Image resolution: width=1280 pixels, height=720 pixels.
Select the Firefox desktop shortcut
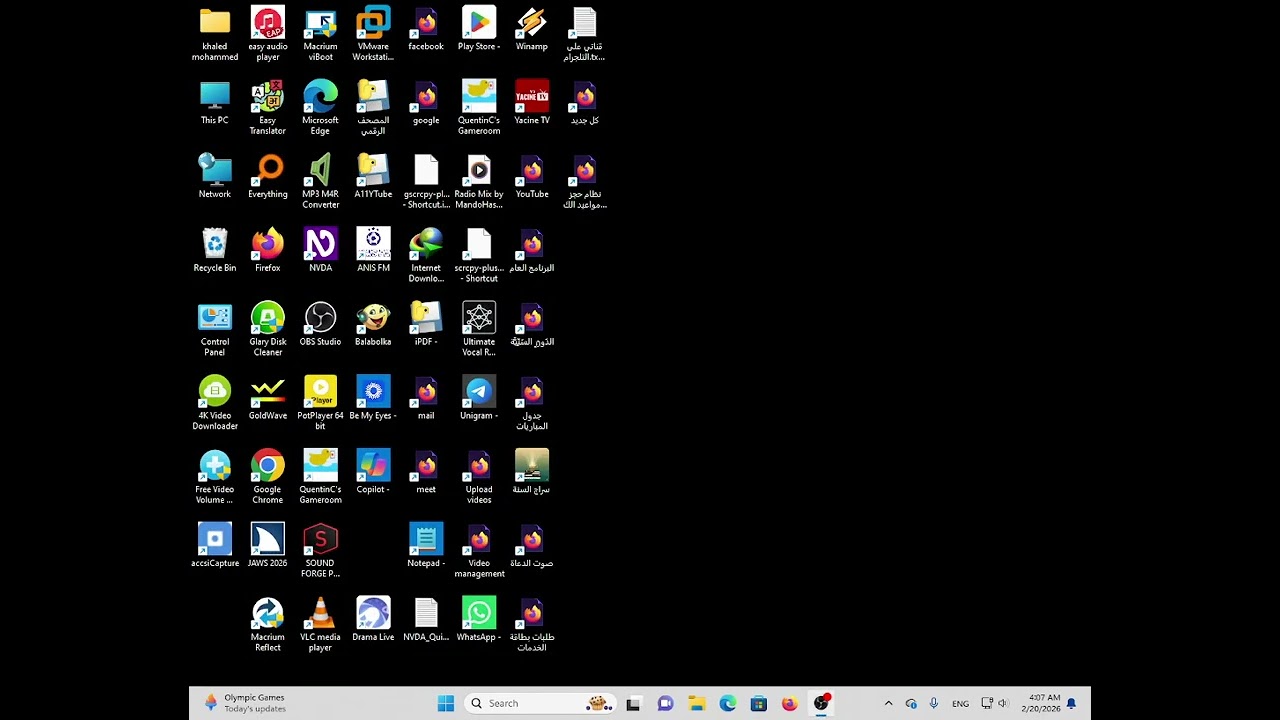click(x=268, y=251)
